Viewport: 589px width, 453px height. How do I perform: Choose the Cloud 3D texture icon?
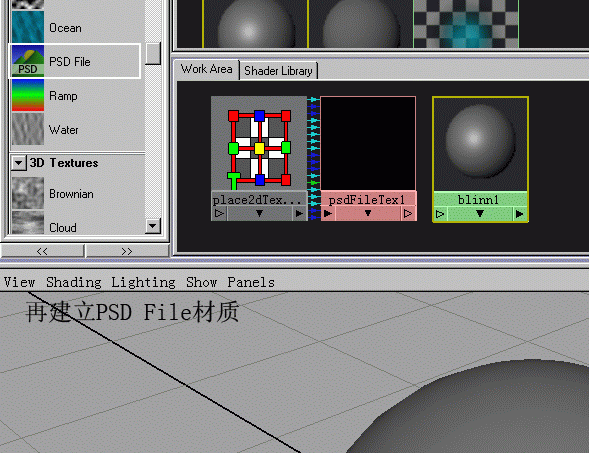28,222
